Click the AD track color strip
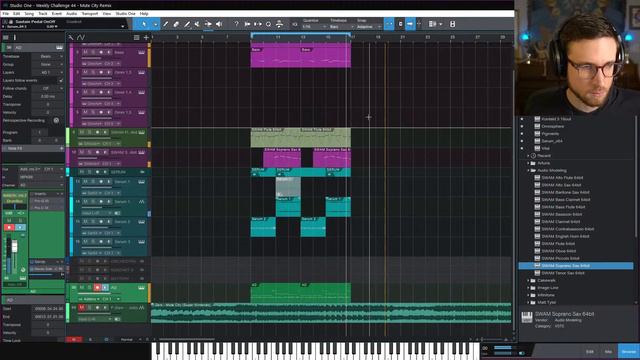 point(68,293)
